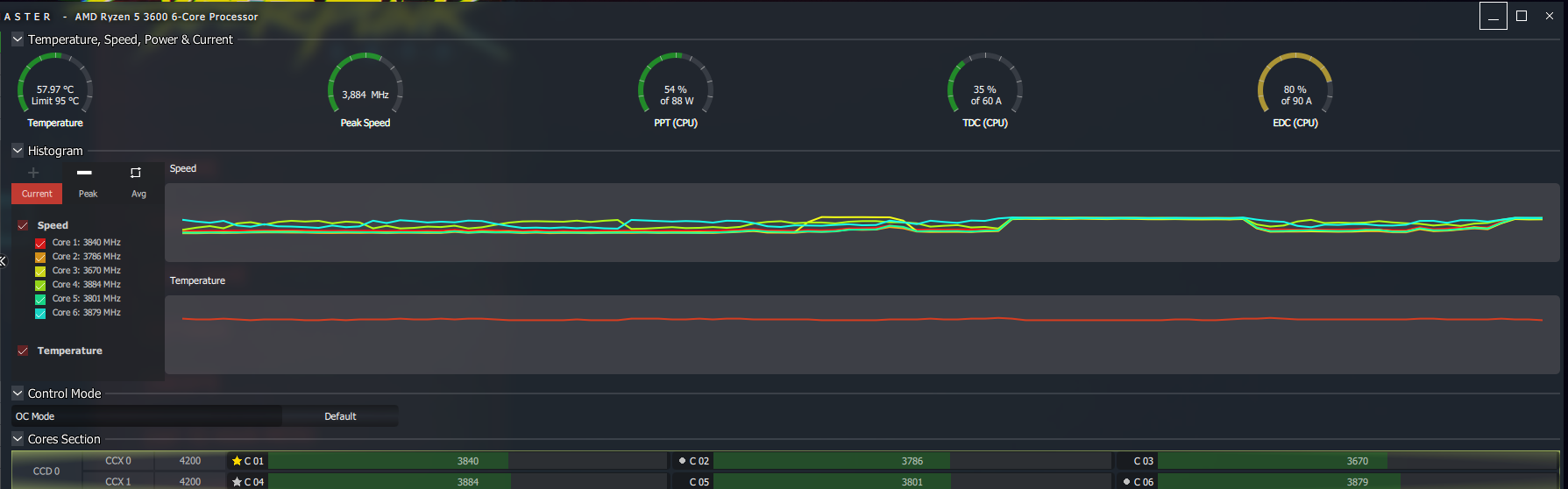Screen dimensions: 1568x489
Task: Click the dot marker on C 02
Action: (x=682, y=461)
